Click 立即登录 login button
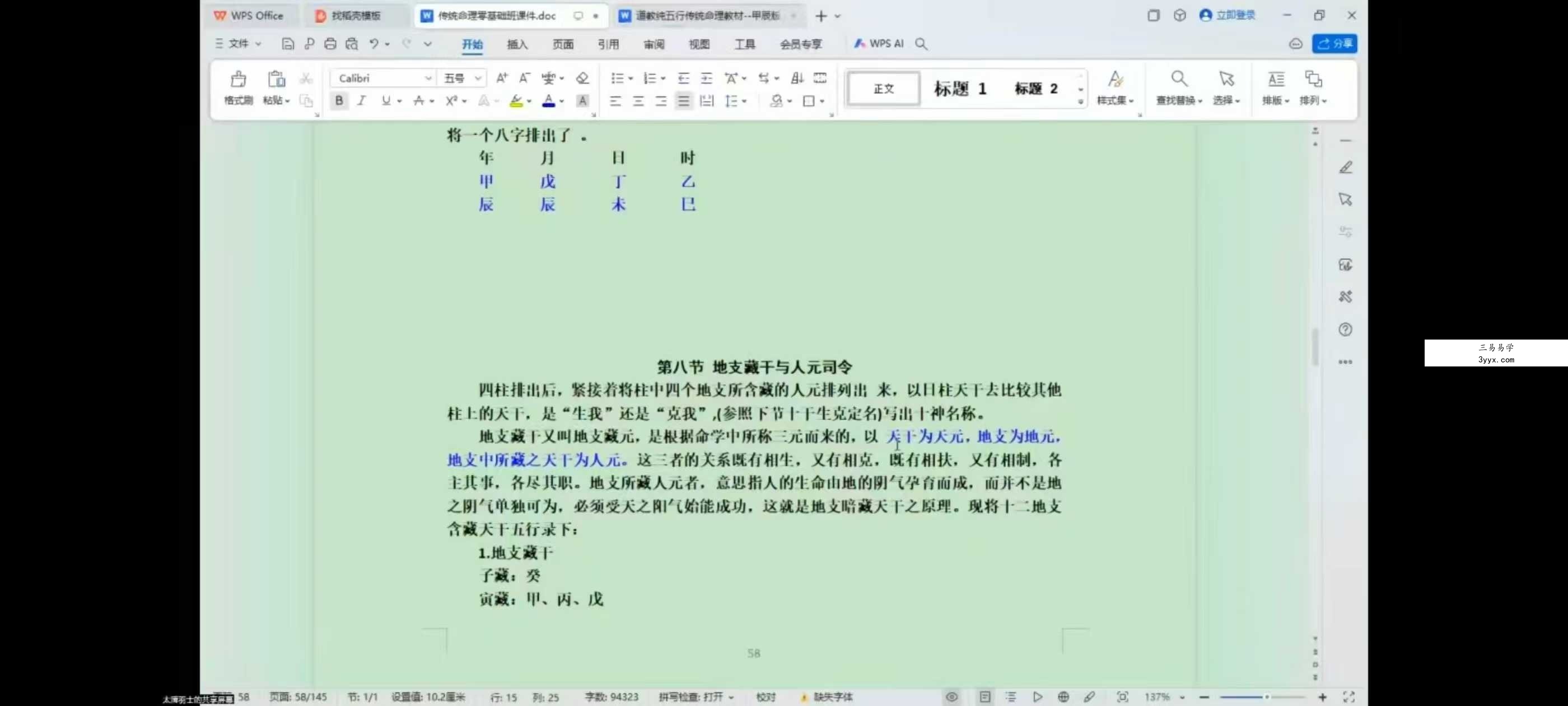 tap(1227, 15)
